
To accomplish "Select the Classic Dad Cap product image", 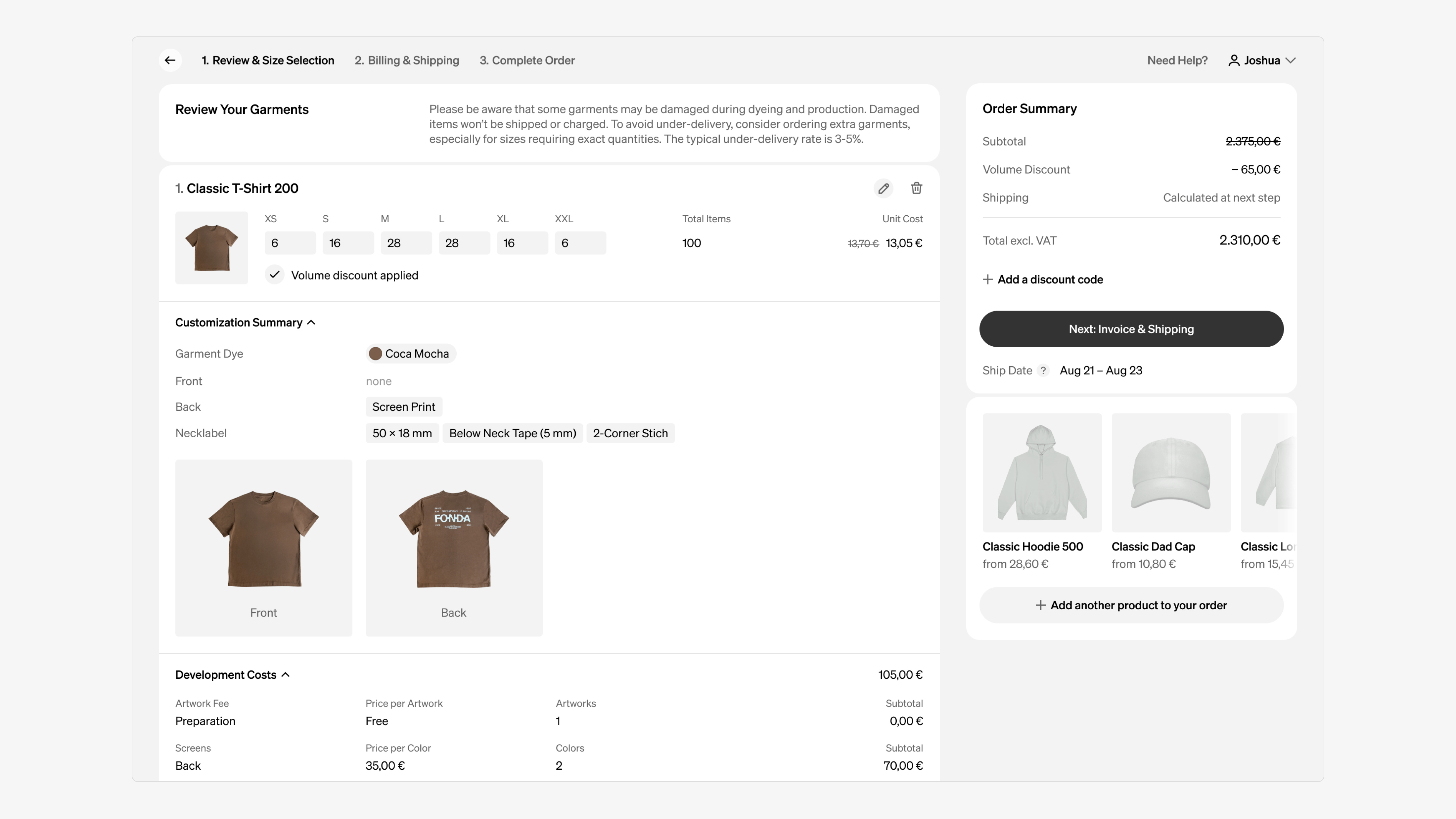I will (x=1171, y=473).
